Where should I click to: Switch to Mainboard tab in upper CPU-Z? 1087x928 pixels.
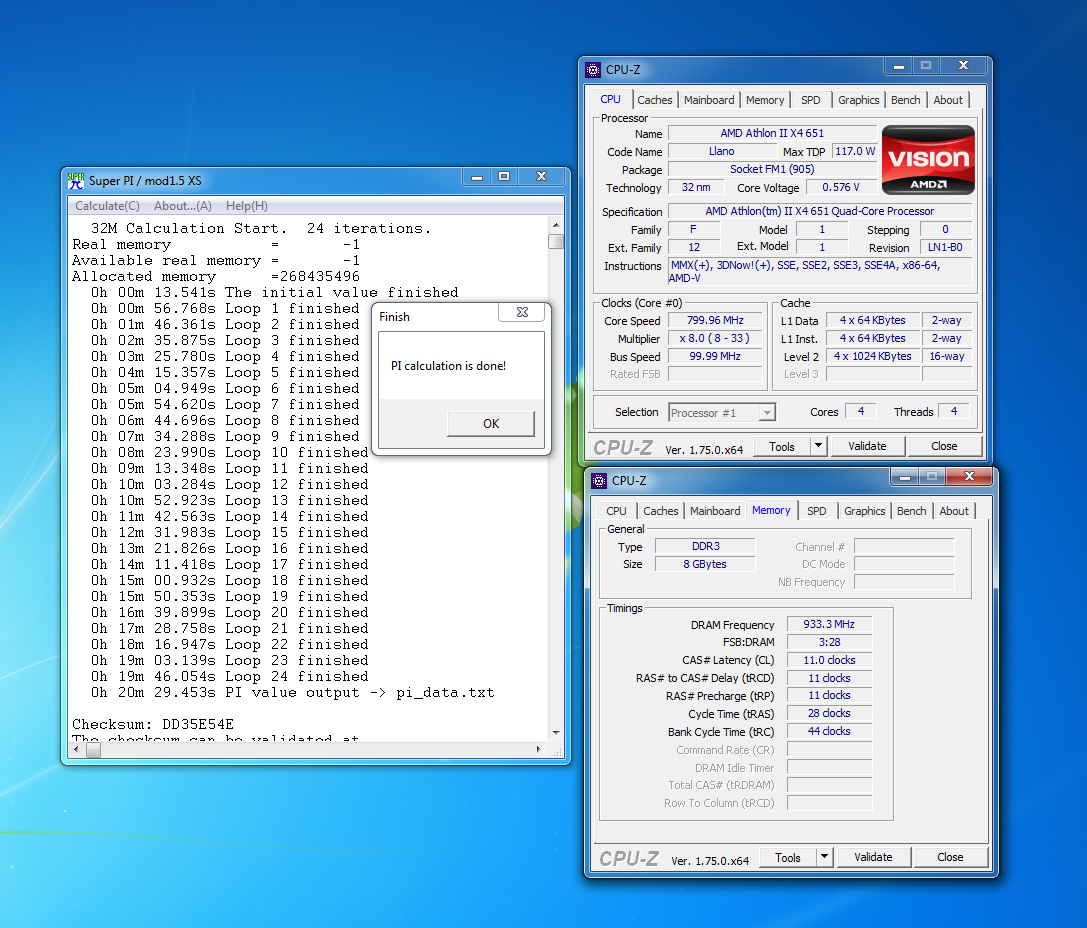click(708, 100)
